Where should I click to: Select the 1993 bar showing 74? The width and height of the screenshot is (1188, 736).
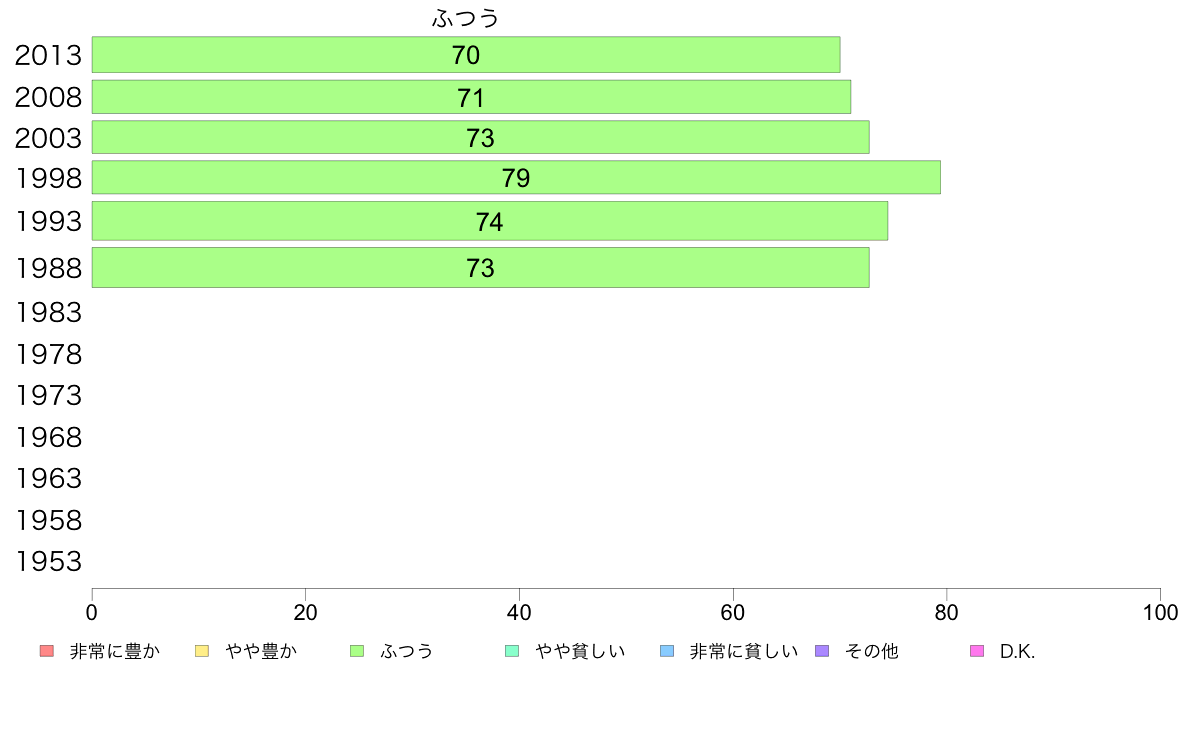[x=489, y=221]
